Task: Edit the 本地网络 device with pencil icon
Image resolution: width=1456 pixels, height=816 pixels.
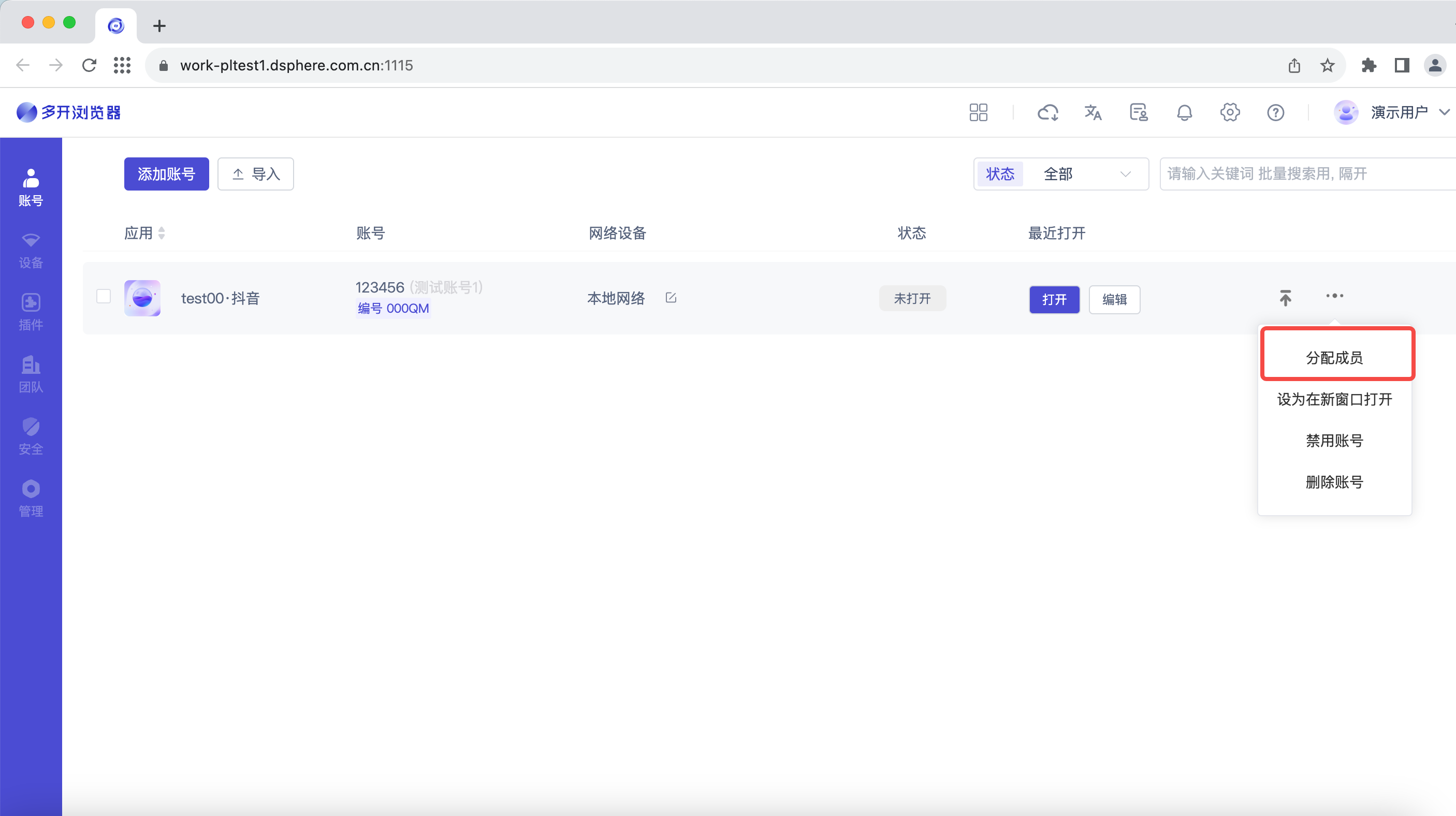Action: 671,298
